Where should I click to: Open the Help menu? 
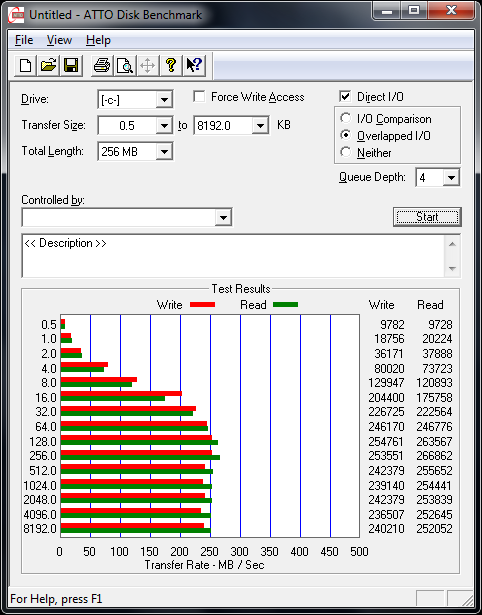tap(98, 40)
